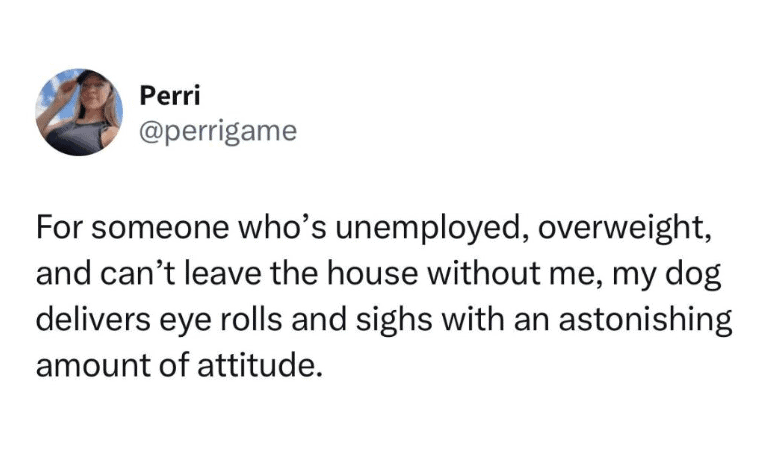The height and width of the screenshot is (474, 782).
Task: Open the Perri display name link
Action: pos(169,96)
